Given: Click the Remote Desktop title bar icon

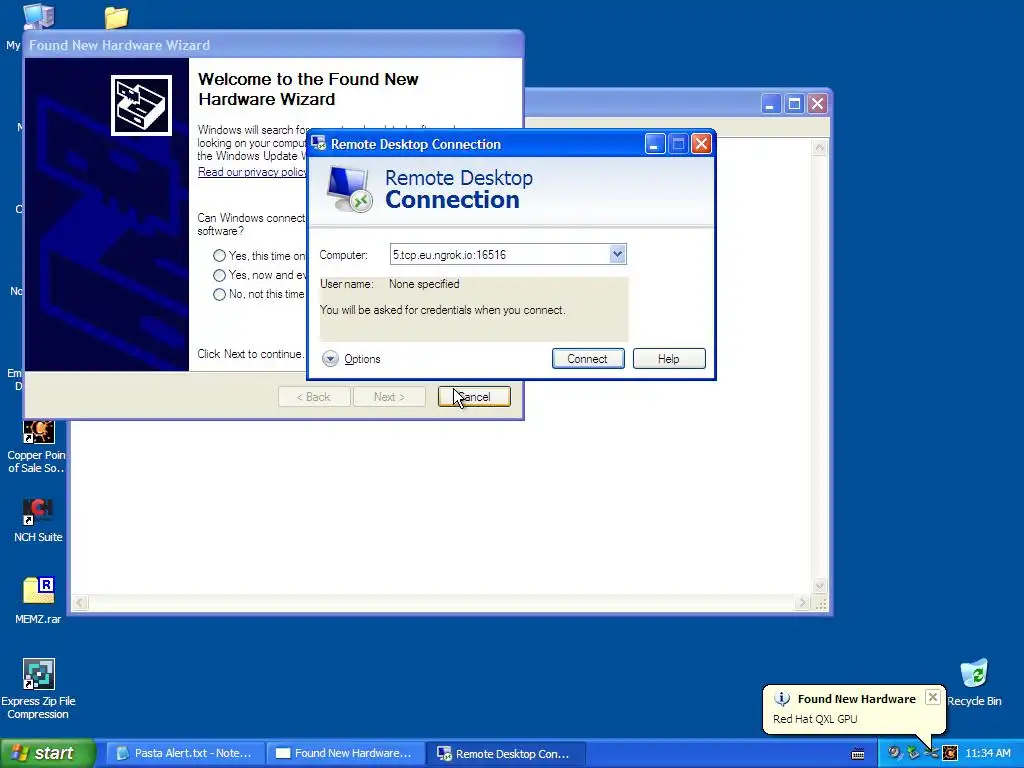Looking at the screenshot, I should pos(319,144).
